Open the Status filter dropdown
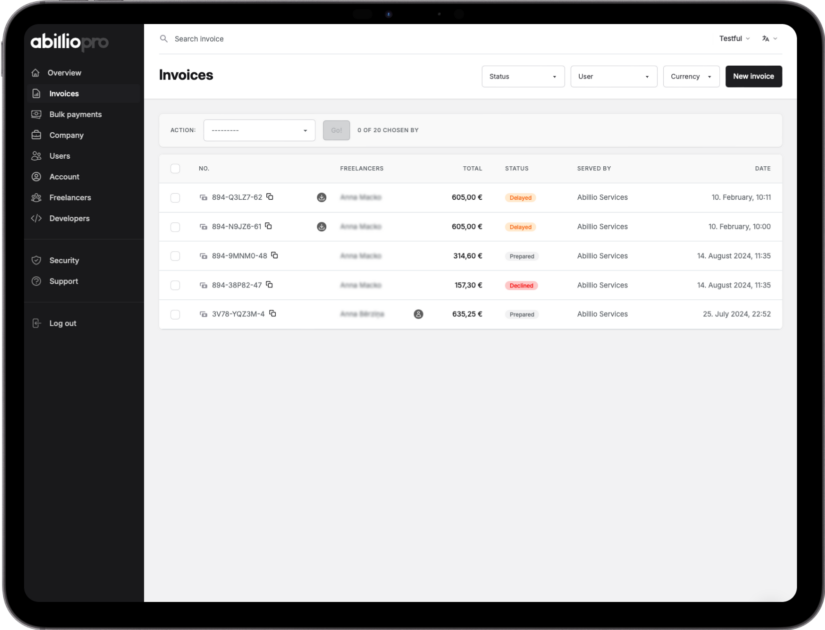825x630 pixels. coord(523,76)
